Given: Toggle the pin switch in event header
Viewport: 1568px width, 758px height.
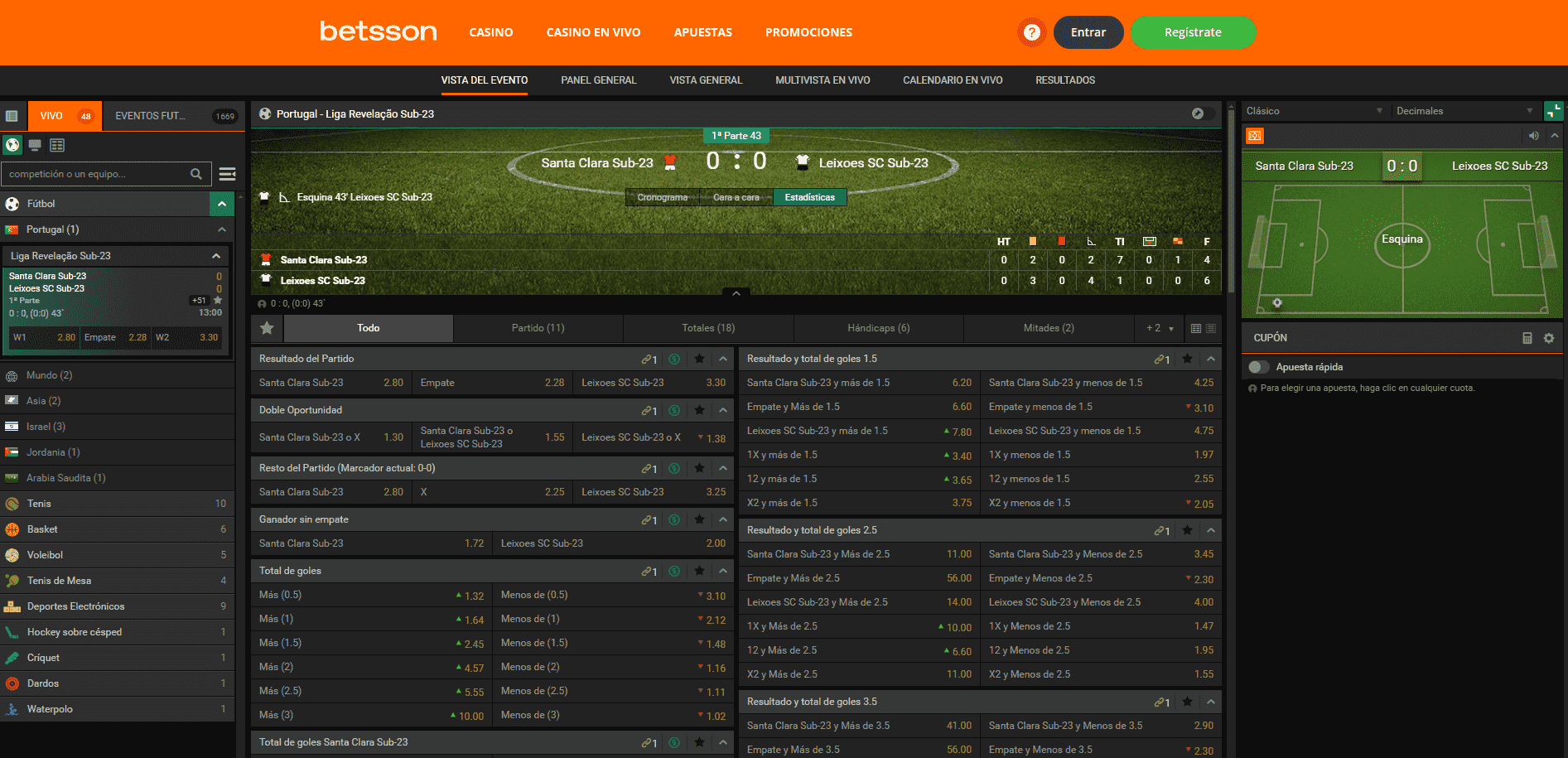Looking at the screenshot, I should [1203, 113].
